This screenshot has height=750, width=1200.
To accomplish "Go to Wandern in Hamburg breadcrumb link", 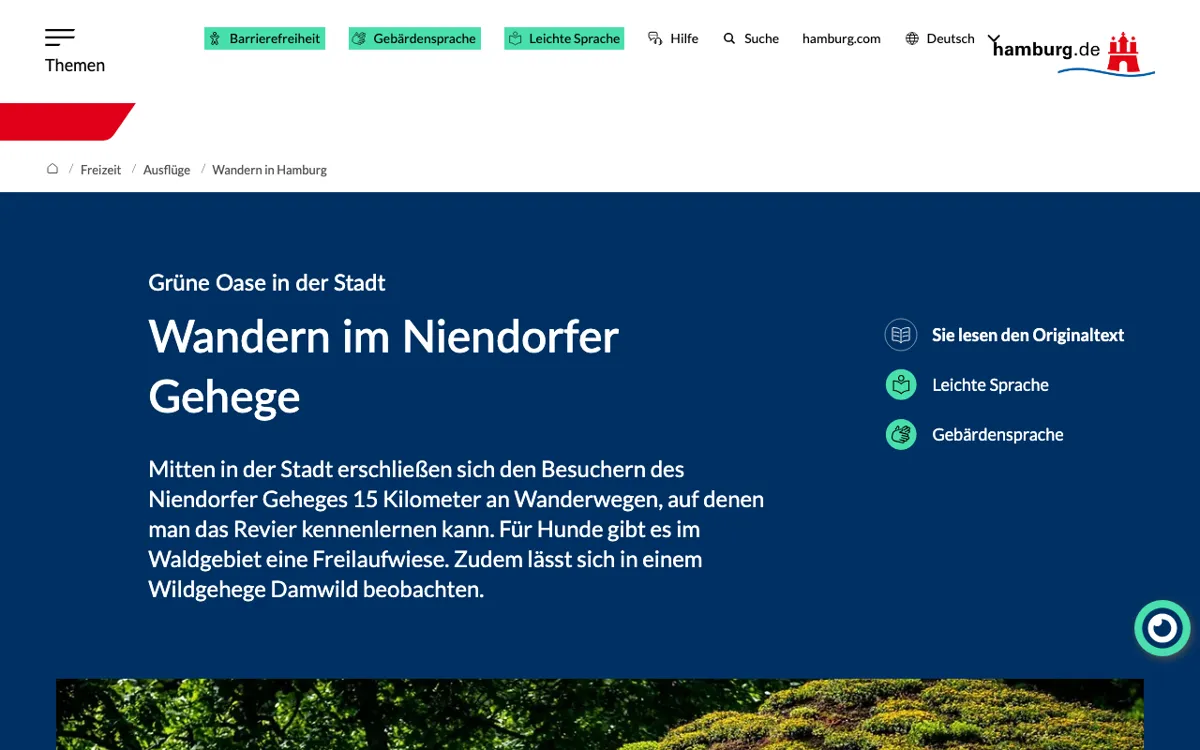I will click(270, 170).
